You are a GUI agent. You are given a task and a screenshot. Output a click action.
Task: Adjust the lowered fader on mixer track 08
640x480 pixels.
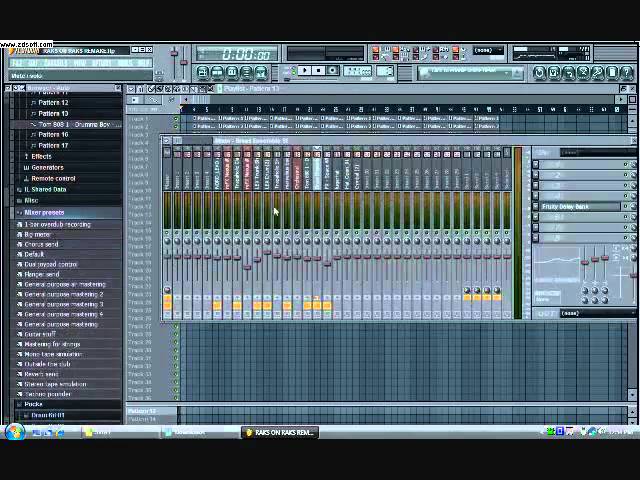point(247,267)
